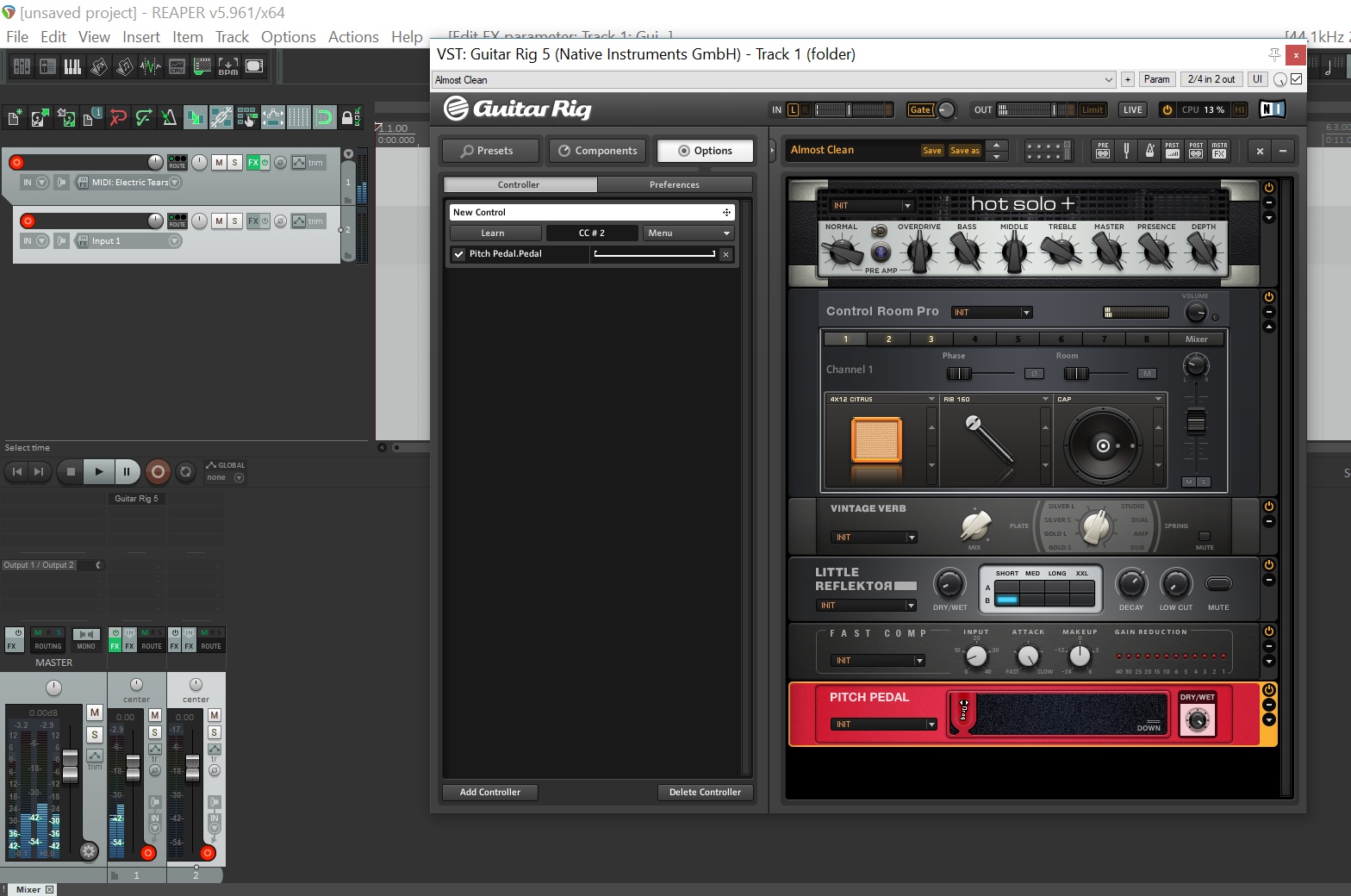This screenshot has height=896, width=1351.
Task: Switch to the Presets tab in Guitar Rig
Action: 490,151
